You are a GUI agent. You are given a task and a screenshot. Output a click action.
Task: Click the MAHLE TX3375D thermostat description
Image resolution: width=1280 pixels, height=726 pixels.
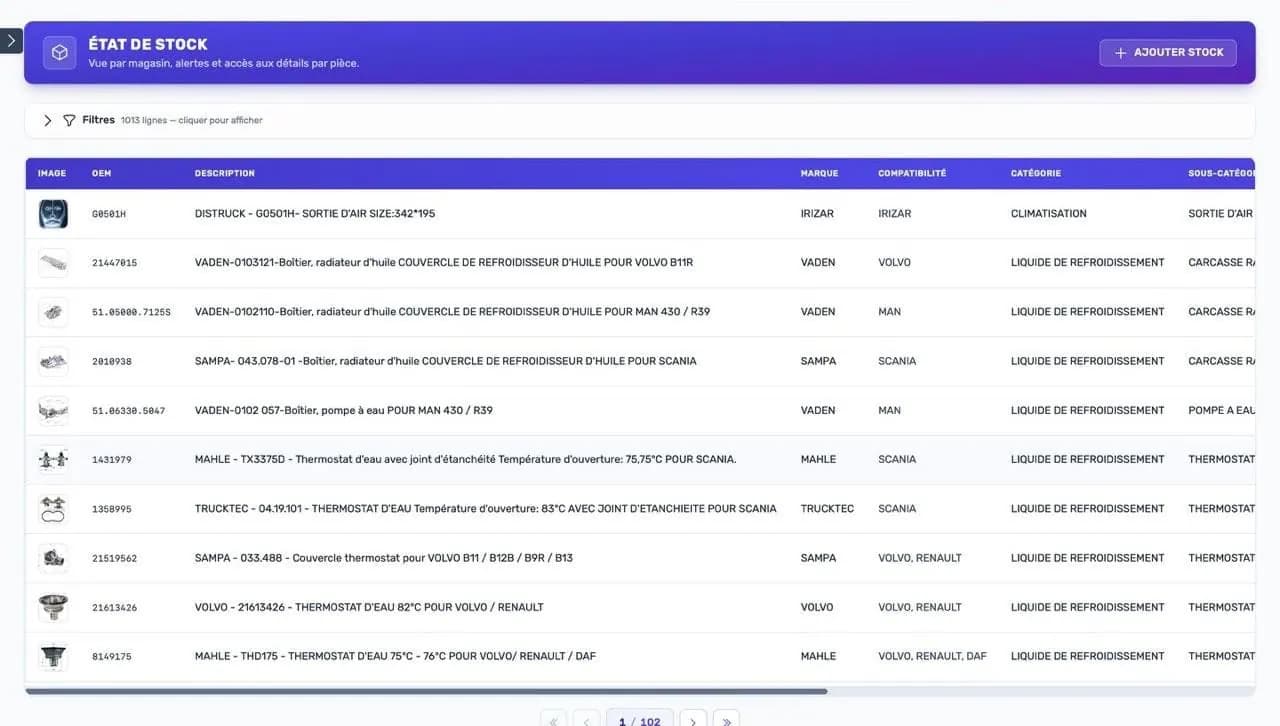(x=465, y=460)
